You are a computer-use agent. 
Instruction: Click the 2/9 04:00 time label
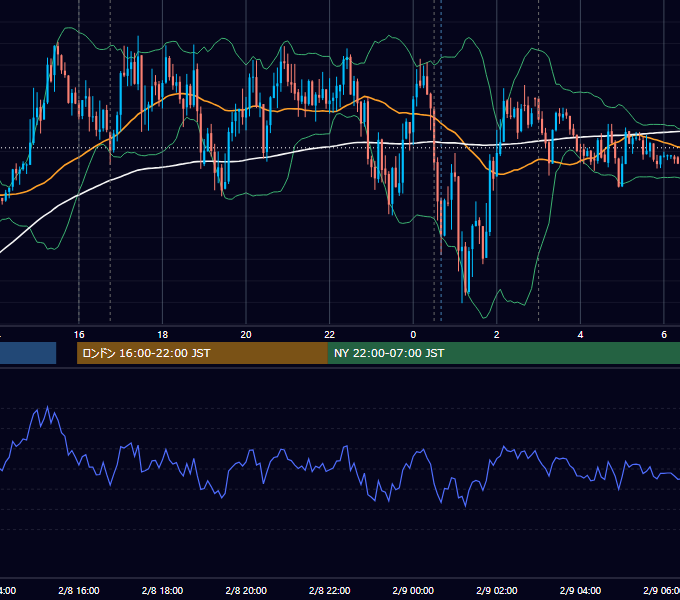click(580, 590)
